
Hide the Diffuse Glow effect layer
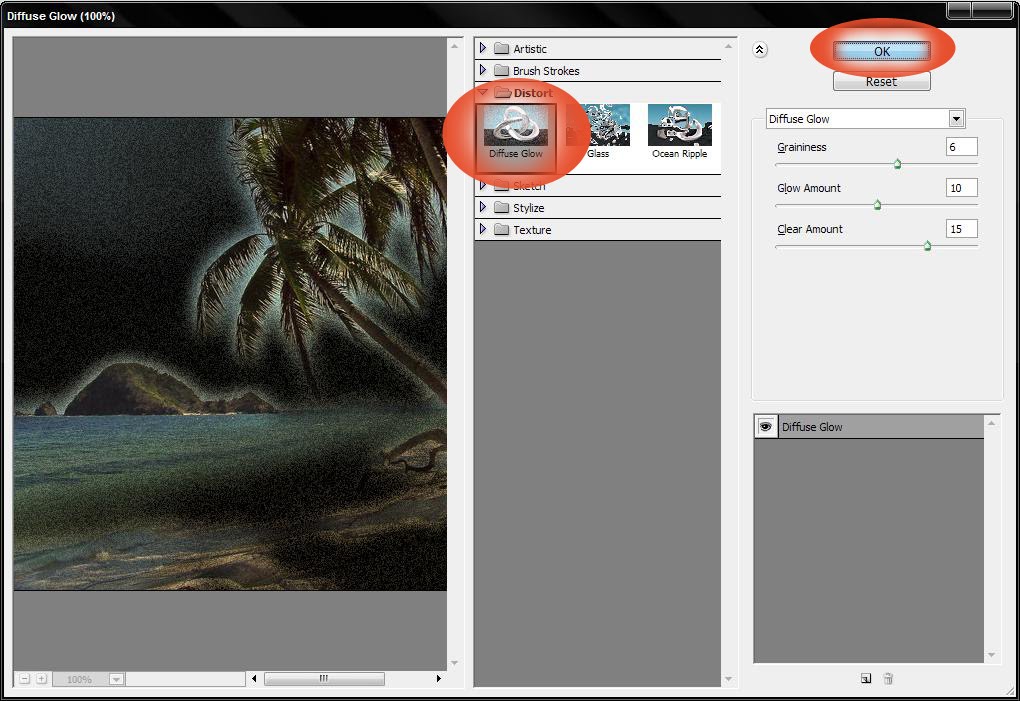point(764,426)
